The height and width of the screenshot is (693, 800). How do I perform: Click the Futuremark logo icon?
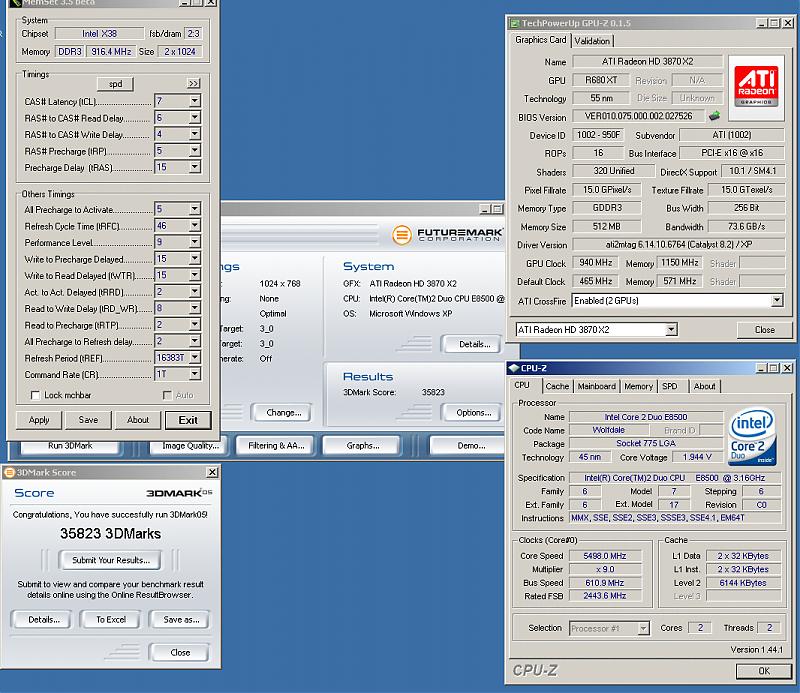tap(402, 235)
